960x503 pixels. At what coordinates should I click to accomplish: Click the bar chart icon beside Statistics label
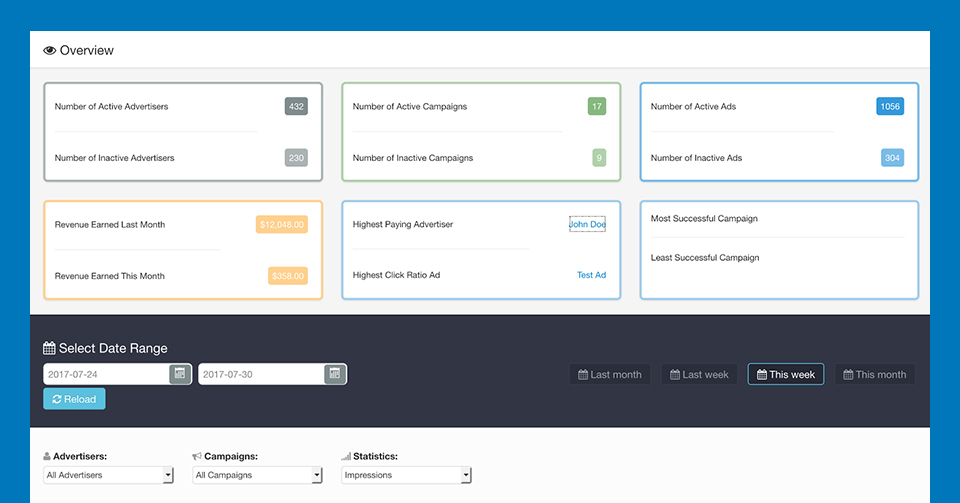[x=346, y=456]
